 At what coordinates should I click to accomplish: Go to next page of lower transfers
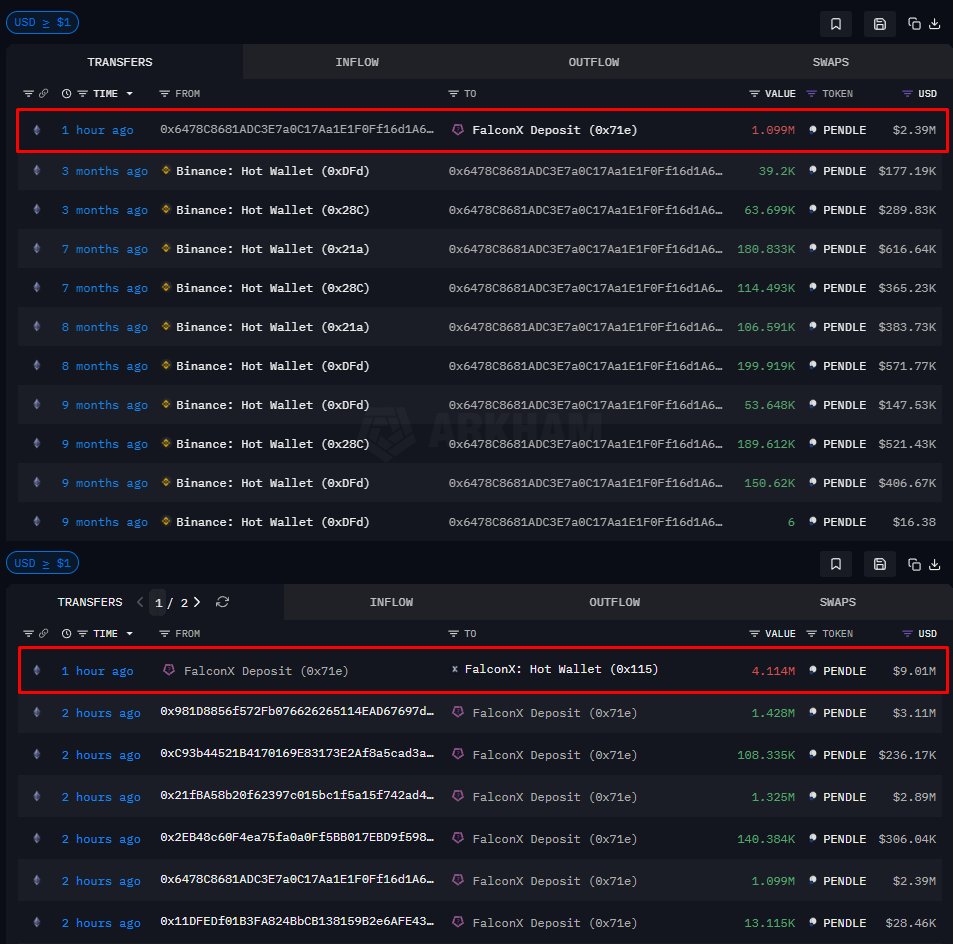pyautogui.click(x=197, y=602)
